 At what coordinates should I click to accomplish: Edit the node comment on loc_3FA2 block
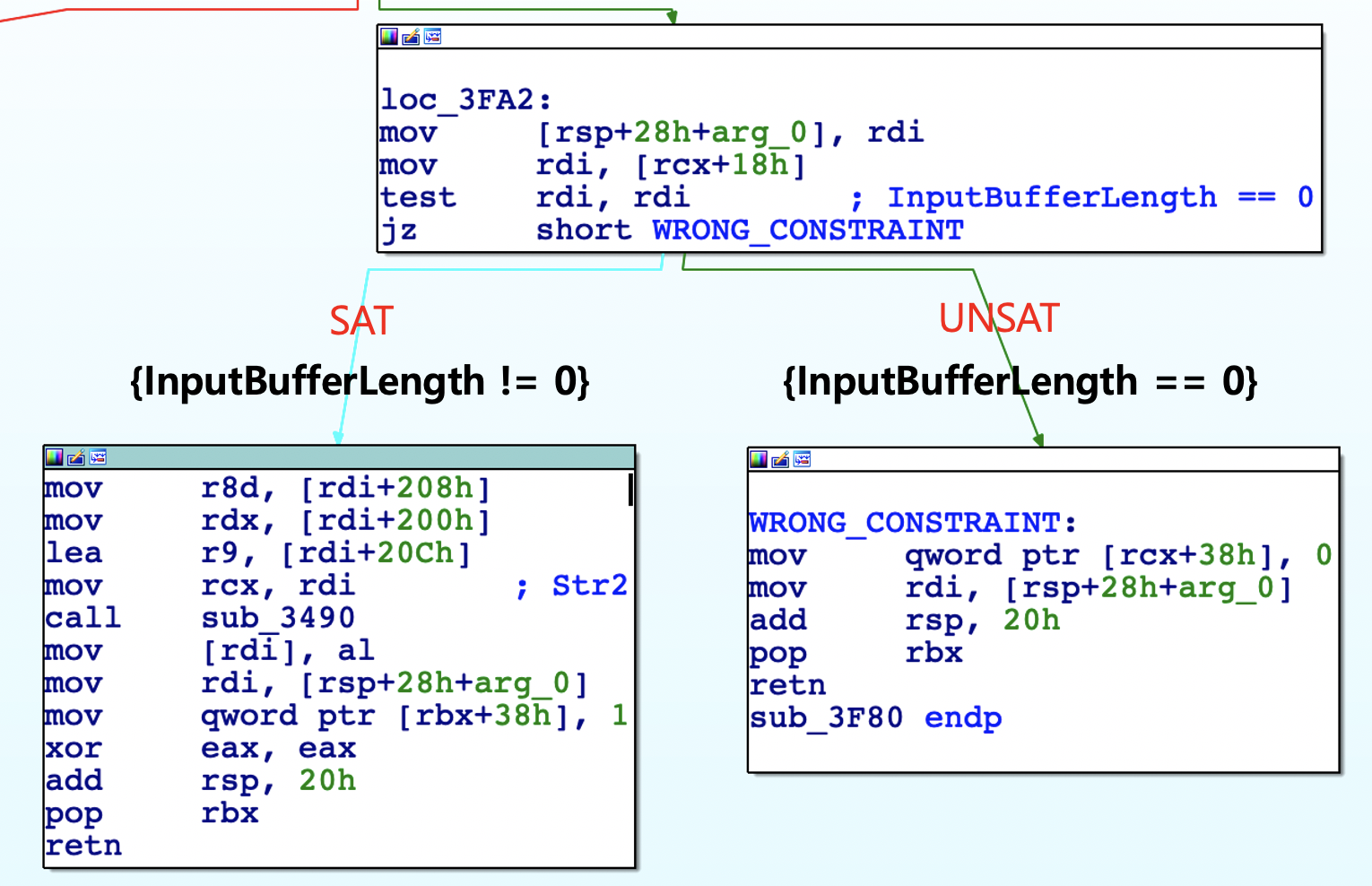pyautogui.click(x=411, y=37)
